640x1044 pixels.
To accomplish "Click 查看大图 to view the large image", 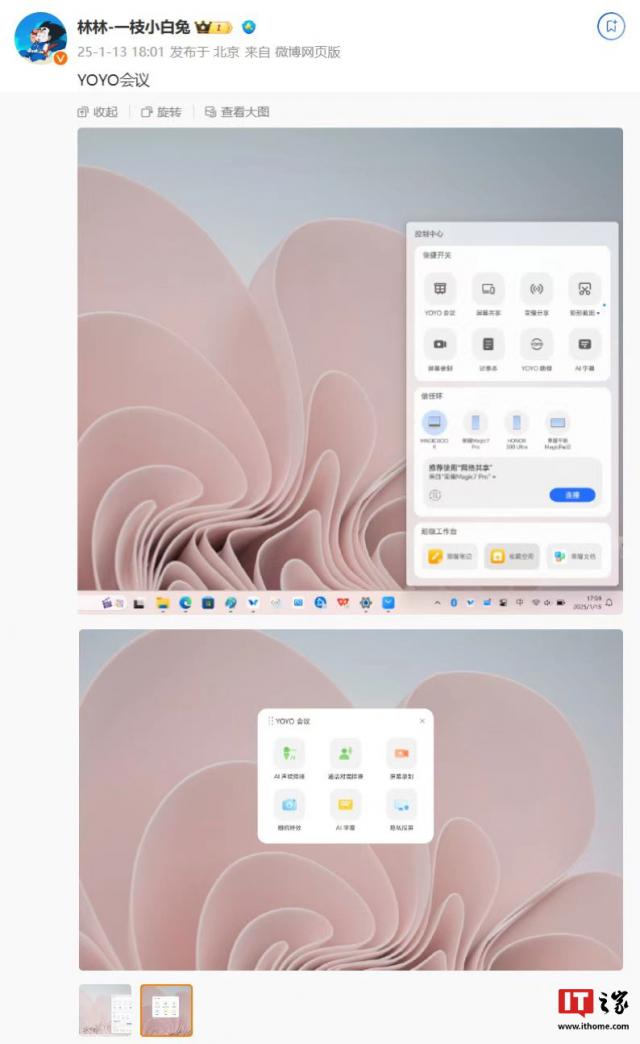I will [237, 112].
